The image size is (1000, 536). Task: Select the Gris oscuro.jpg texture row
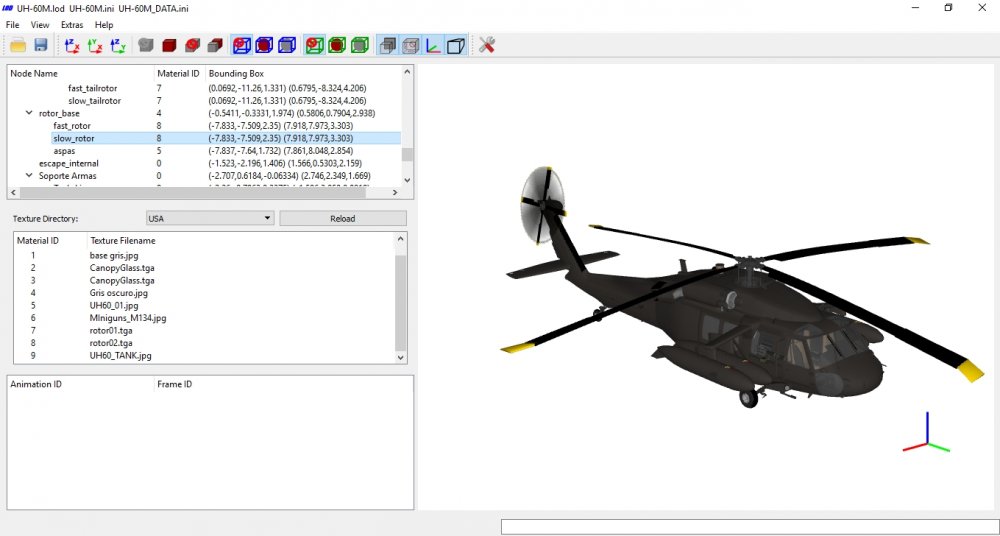[204, 293]
